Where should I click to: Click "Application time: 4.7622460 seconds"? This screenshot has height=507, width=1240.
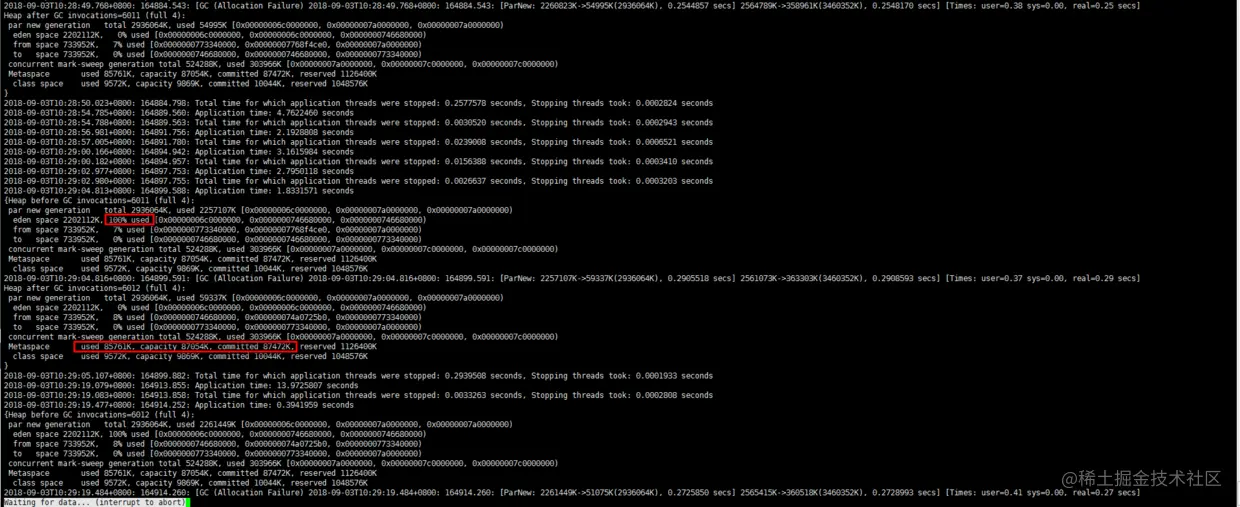[x=274, y=113]
